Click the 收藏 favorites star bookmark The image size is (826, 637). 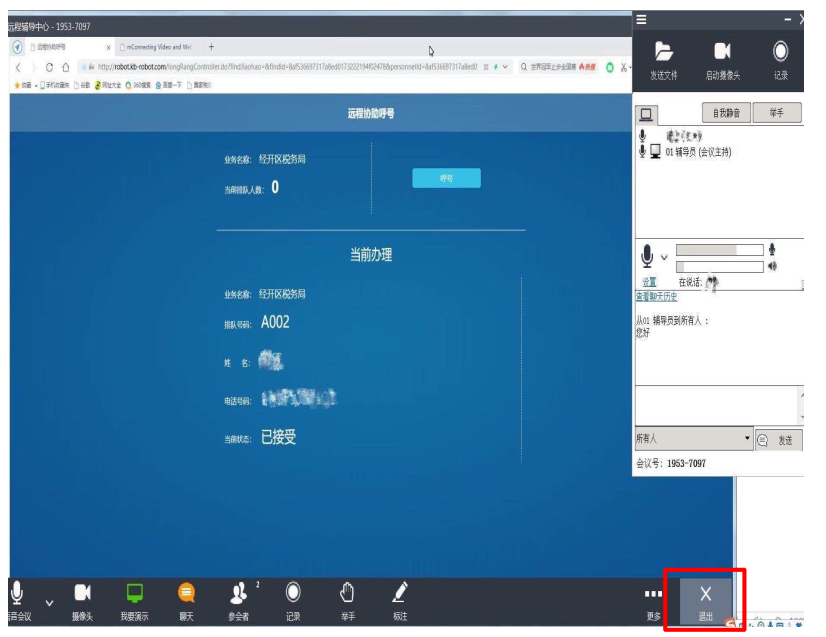point(23,85)
